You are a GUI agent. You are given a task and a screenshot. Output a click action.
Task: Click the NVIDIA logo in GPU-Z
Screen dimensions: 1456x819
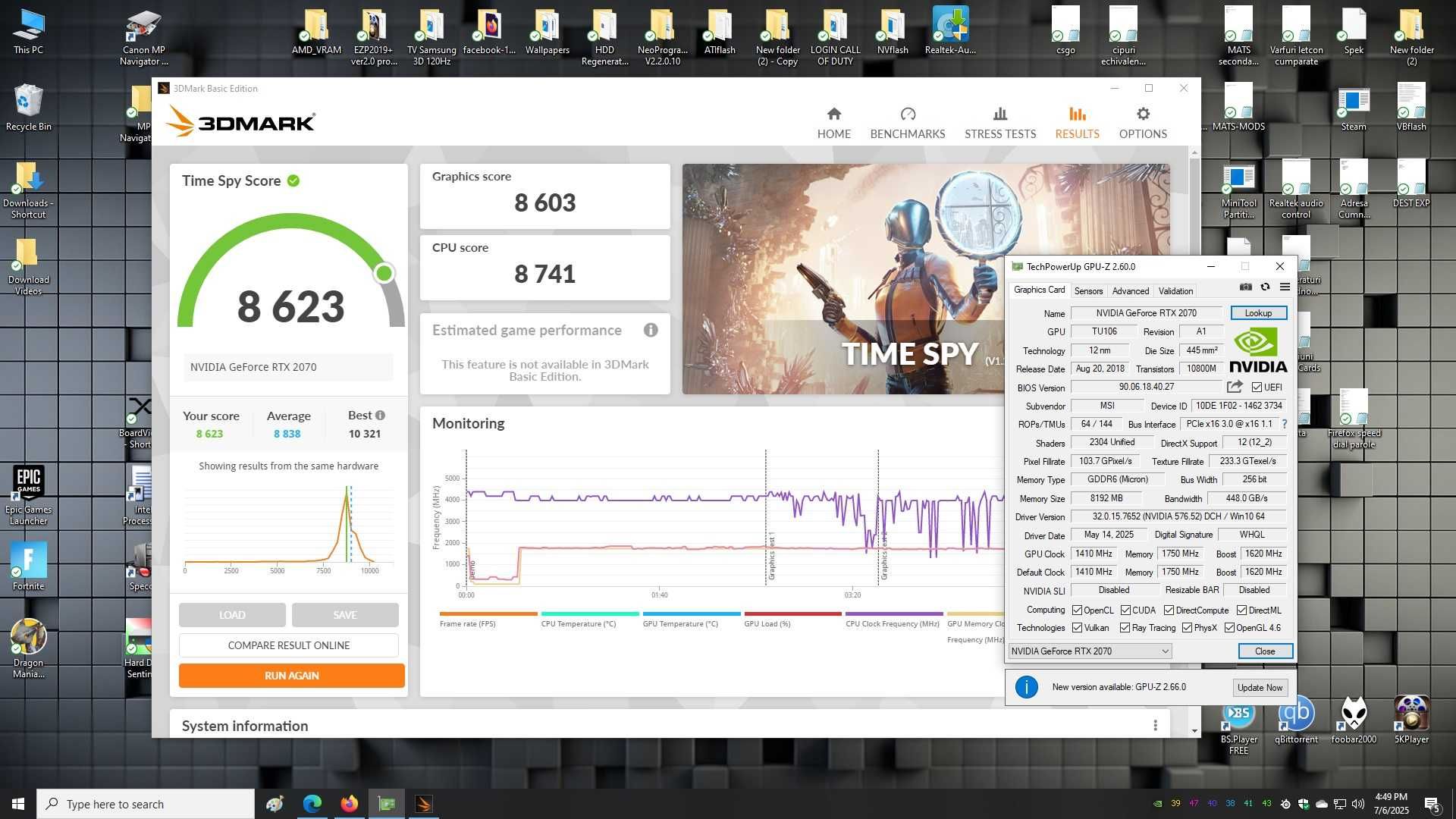point(1259,350)
